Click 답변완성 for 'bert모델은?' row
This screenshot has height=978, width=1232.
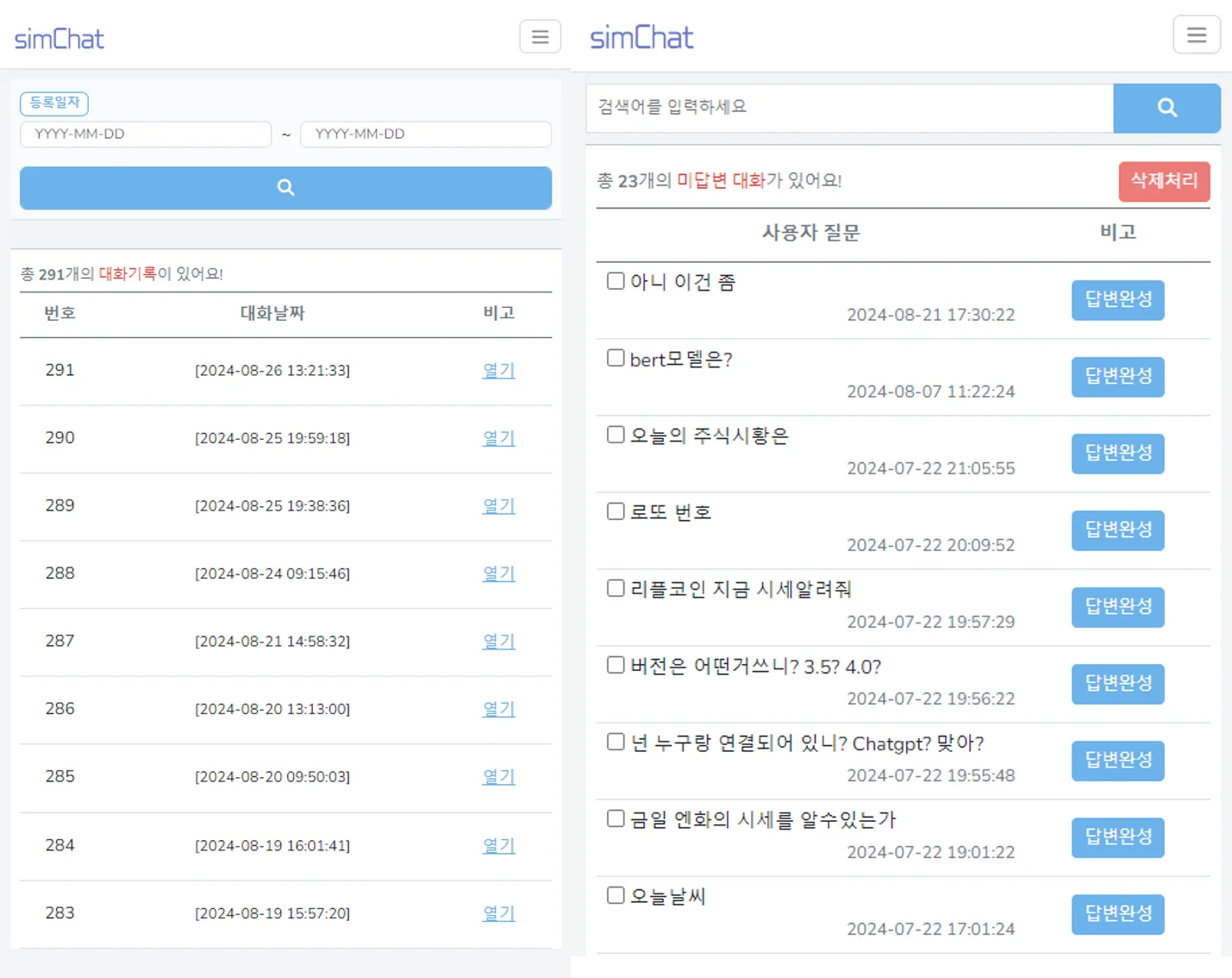tap(1118, 377)
